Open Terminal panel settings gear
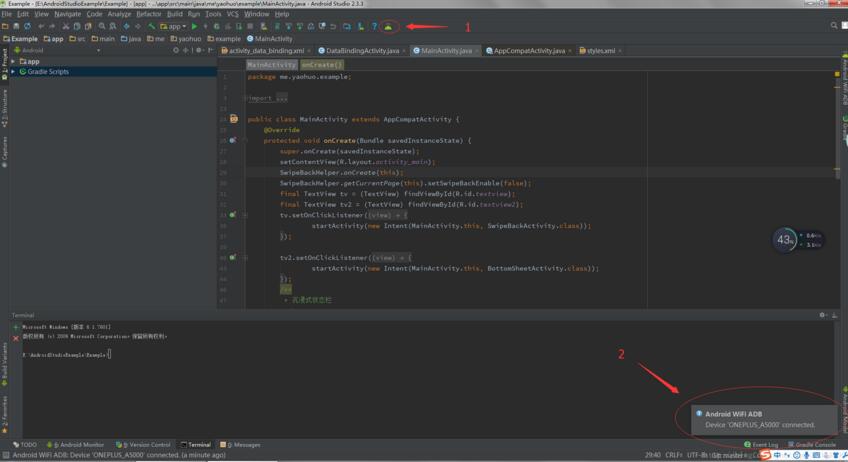 [823, 315]
